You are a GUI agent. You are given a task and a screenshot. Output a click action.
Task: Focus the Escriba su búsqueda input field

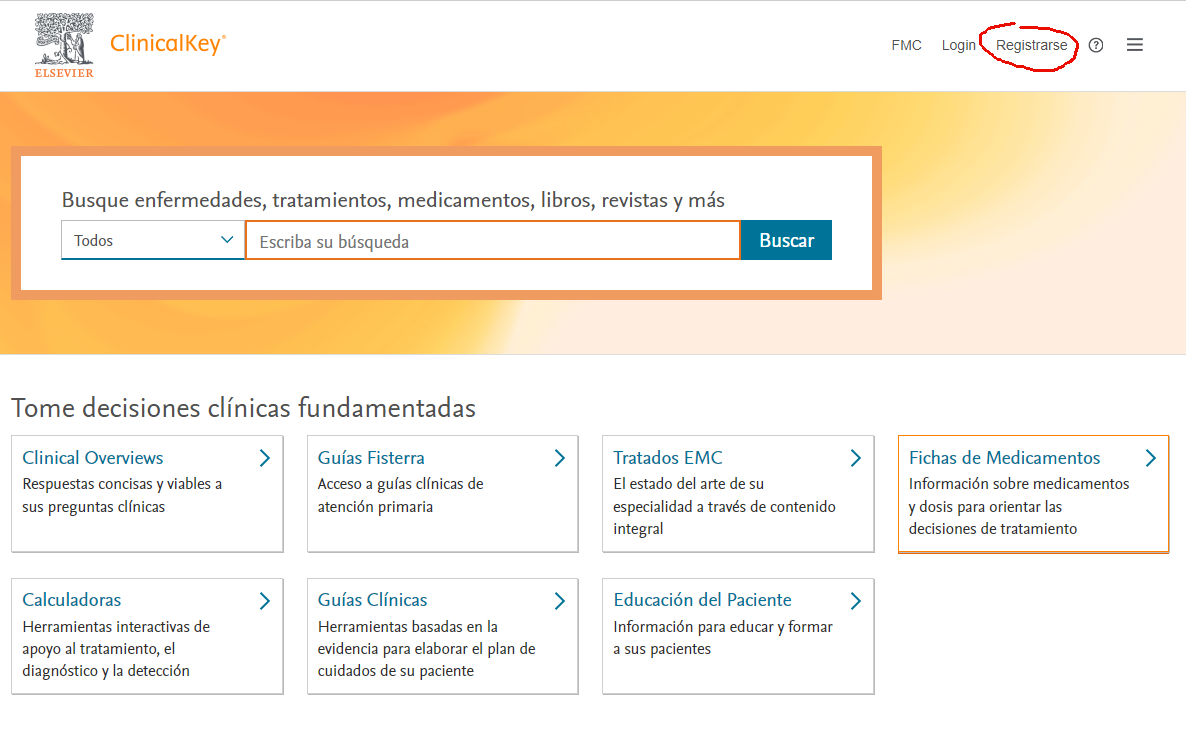492,241
